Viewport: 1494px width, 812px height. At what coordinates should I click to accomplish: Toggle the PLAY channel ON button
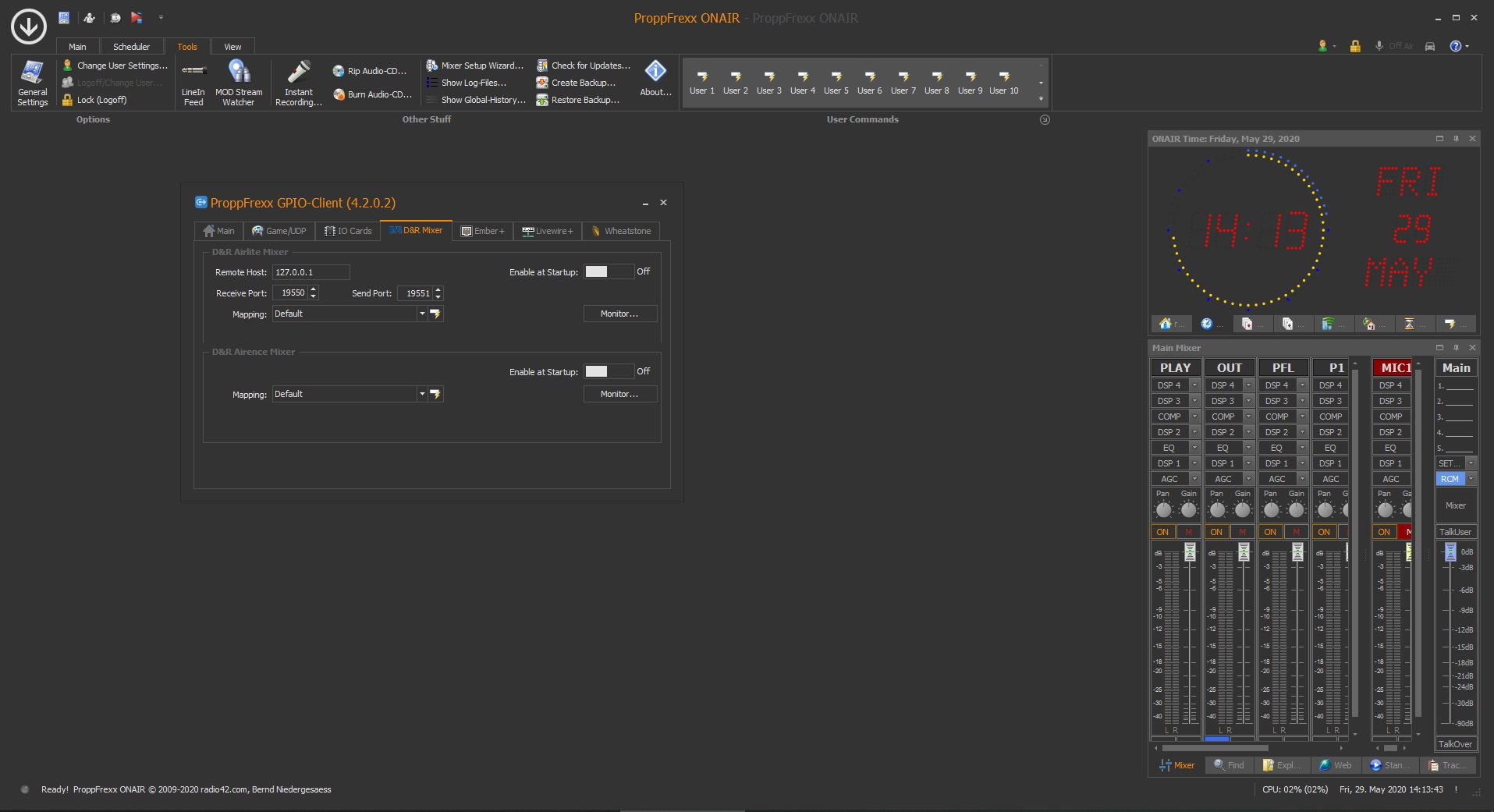(1162, 532)
